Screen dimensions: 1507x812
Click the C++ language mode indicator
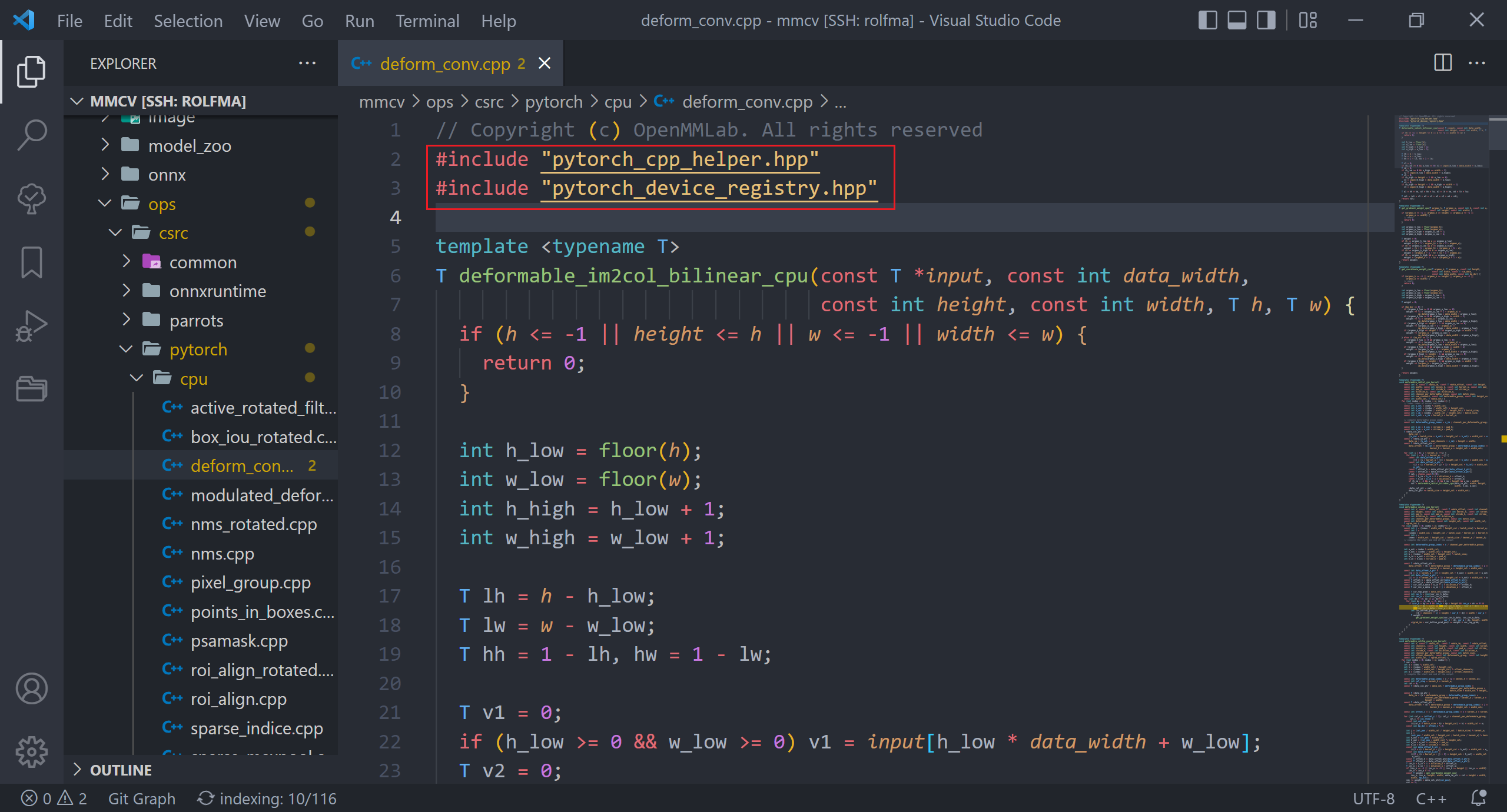click(x=1430, y=798)
